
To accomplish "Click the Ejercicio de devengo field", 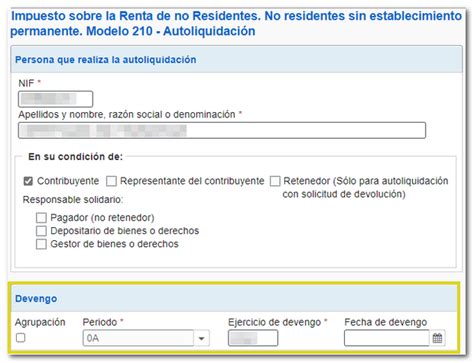I will (x=253, y=338).
